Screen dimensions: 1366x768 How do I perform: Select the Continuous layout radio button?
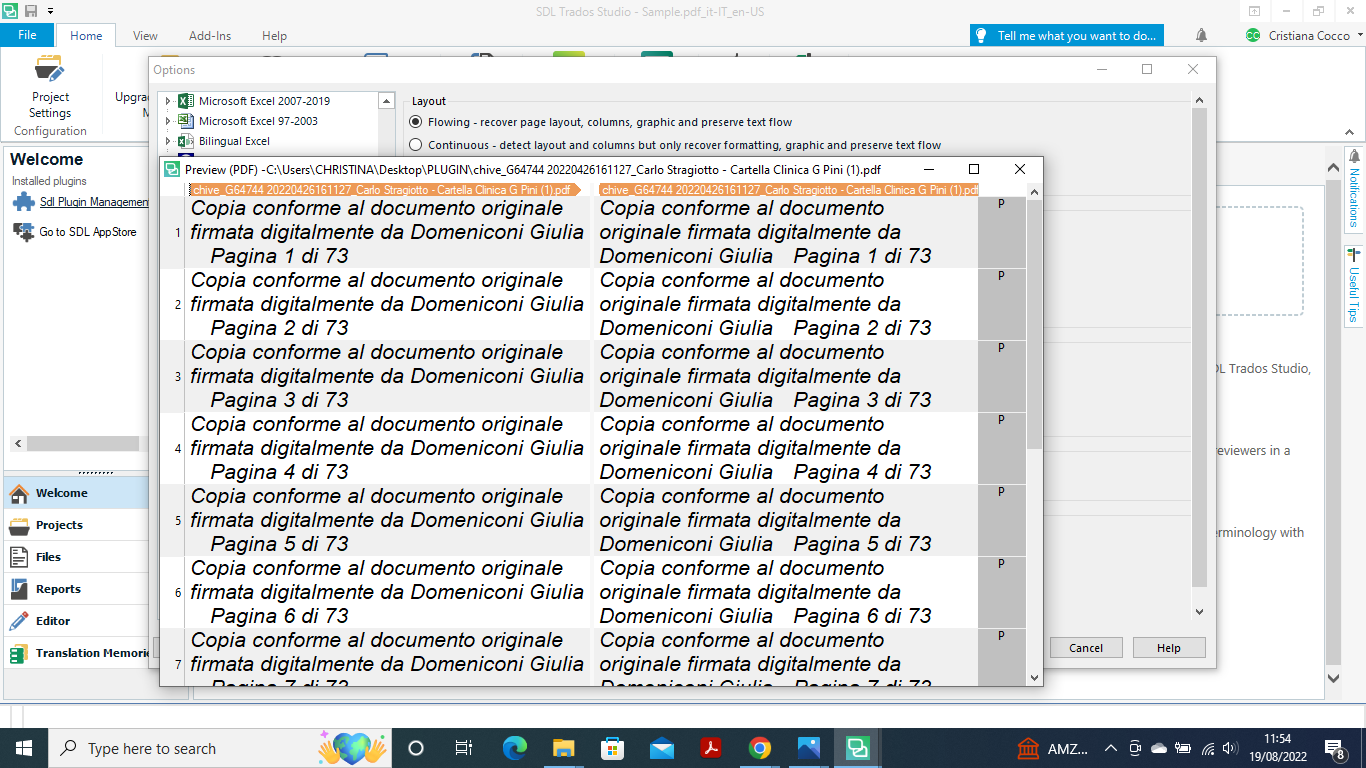pos(416,145)
